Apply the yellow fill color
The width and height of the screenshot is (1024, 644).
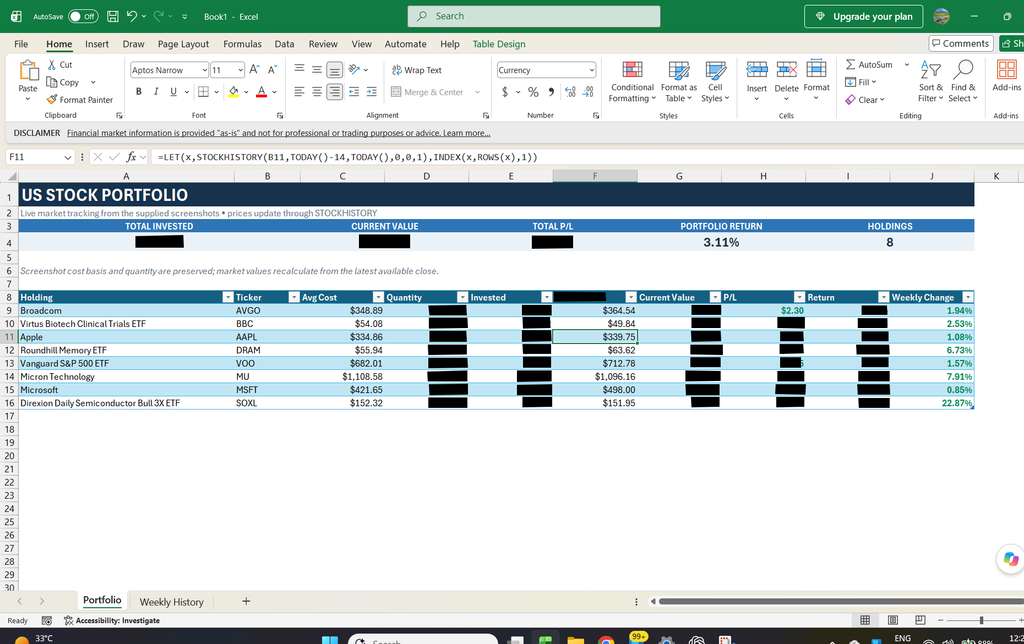click(233, 92)
